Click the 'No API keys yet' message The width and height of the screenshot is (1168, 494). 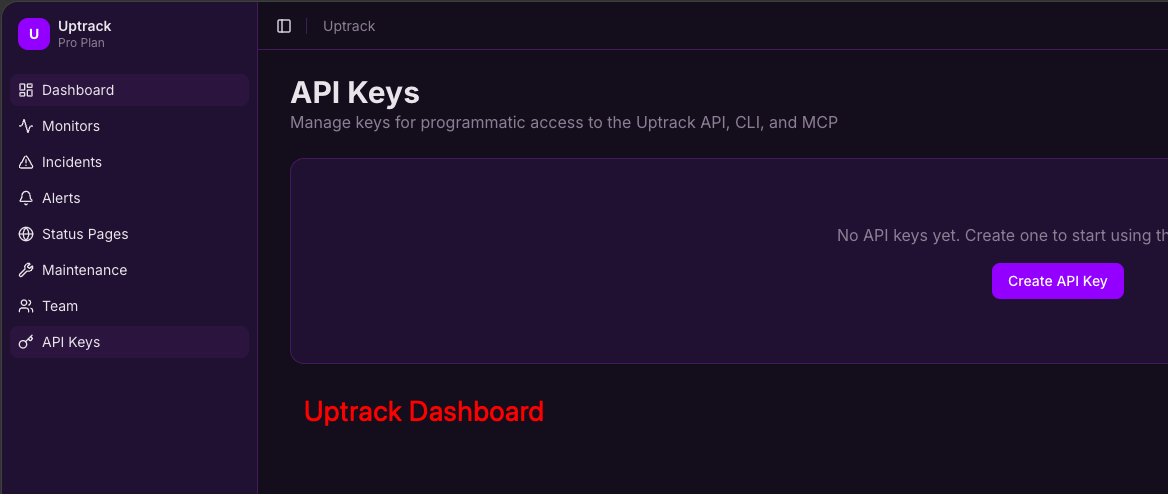(1000, 235)
